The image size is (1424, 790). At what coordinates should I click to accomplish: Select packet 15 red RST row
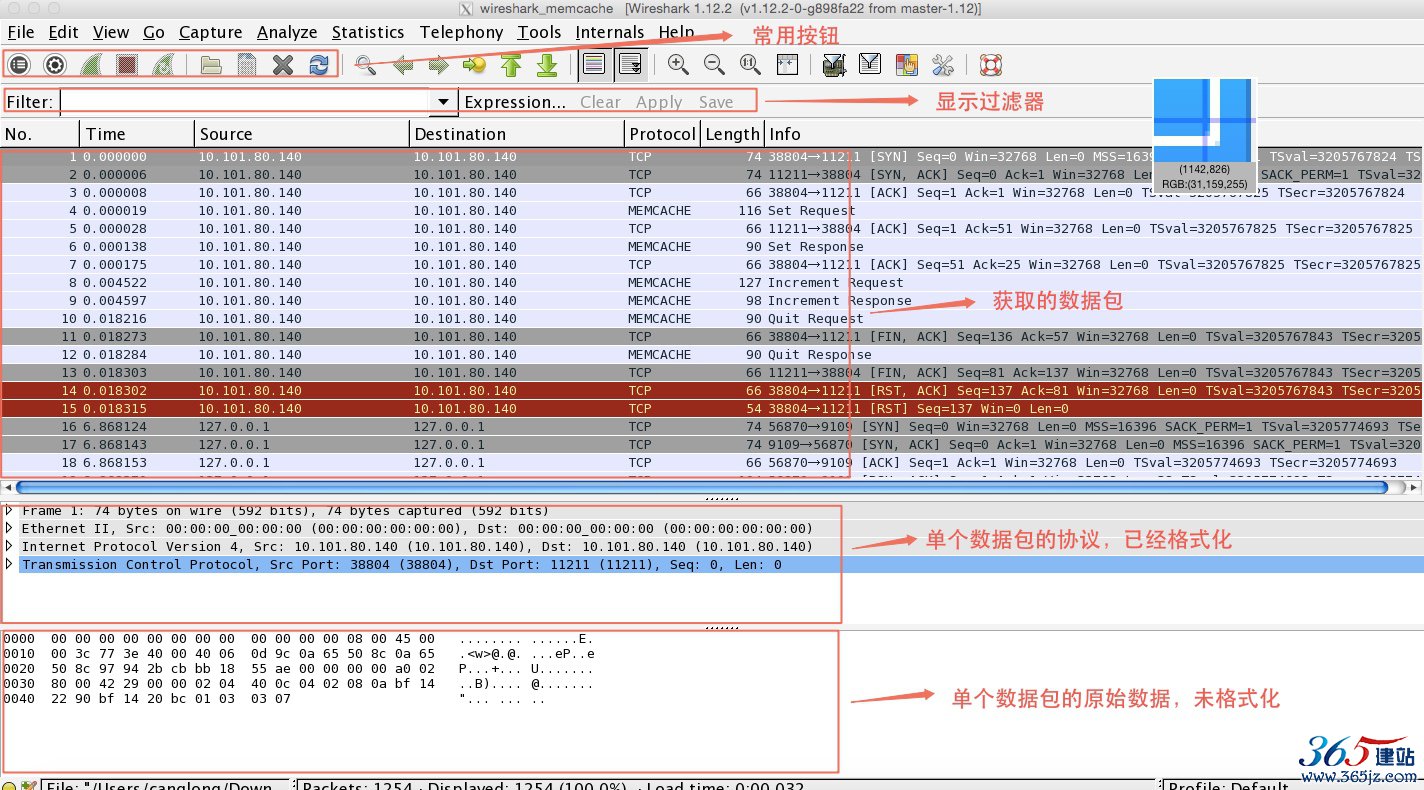coord(712,408)
